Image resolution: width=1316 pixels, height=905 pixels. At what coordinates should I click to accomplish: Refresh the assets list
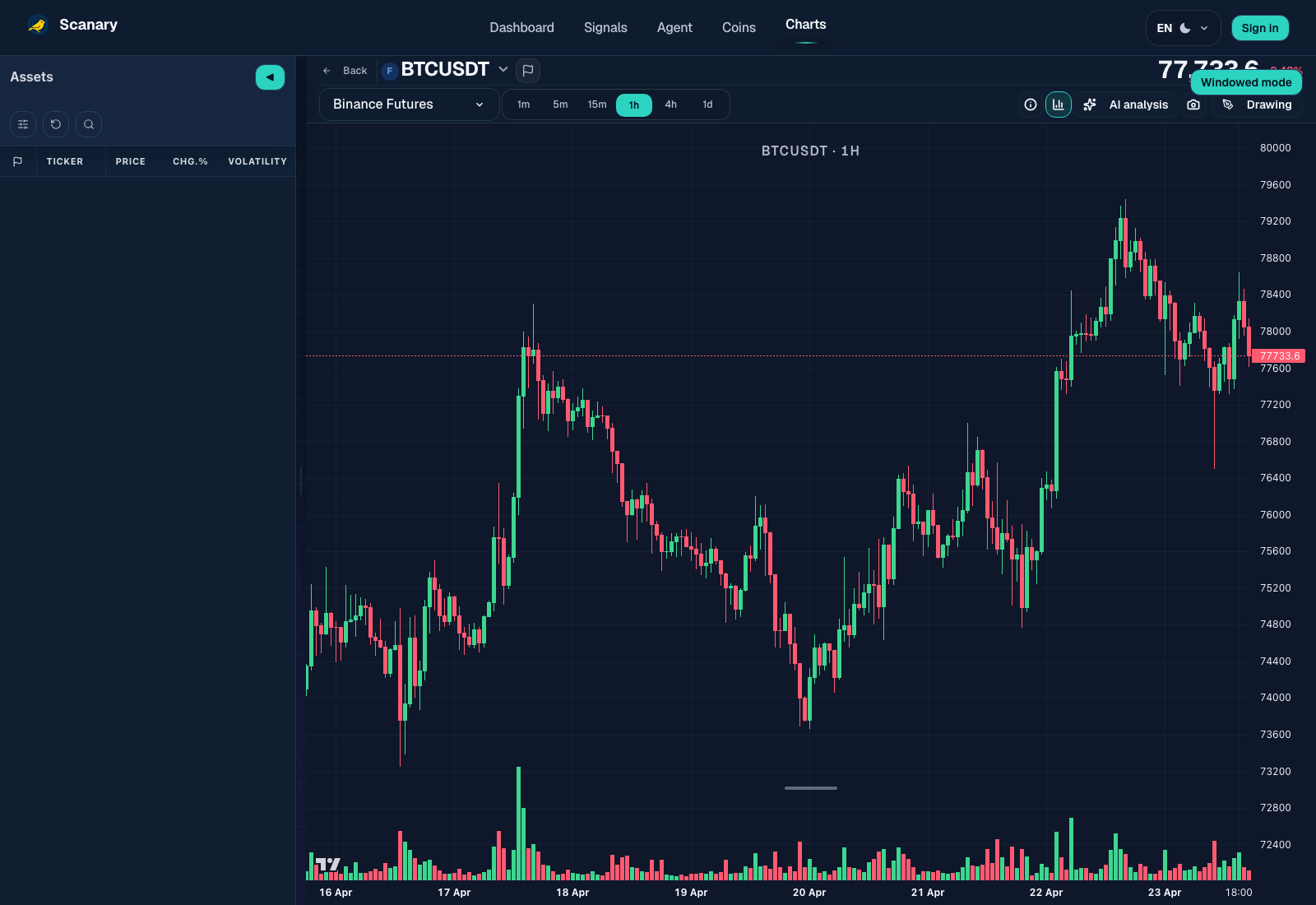[55, 124]
